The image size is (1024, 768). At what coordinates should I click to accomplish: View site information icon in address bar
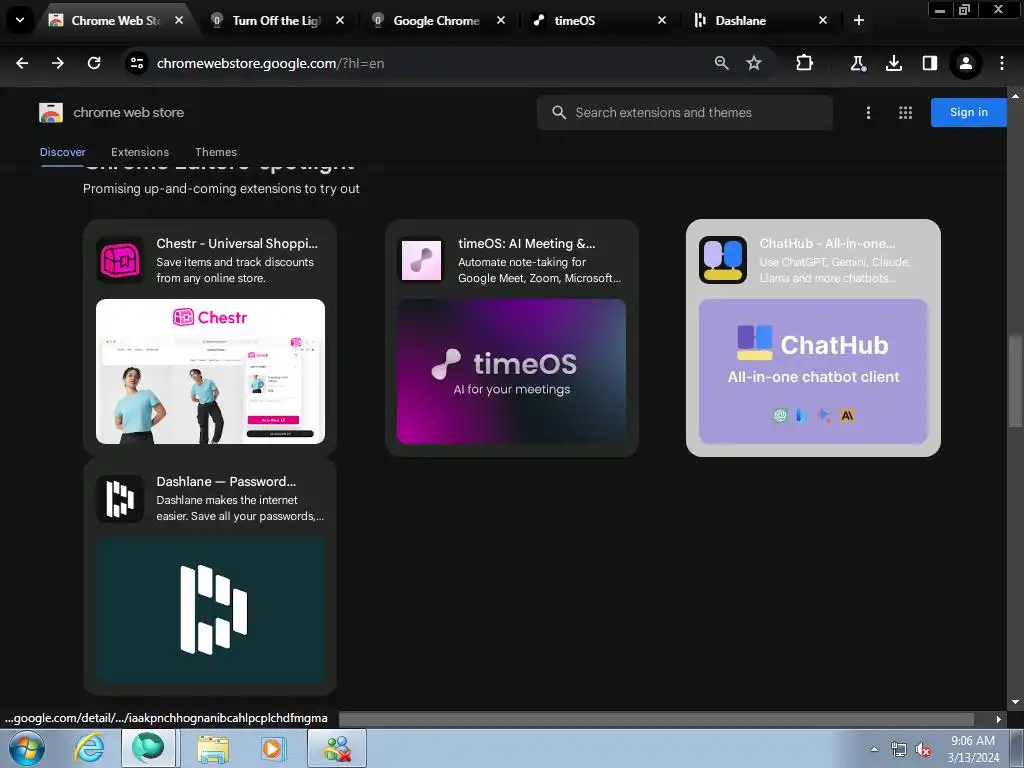click(x=137, y=63)
